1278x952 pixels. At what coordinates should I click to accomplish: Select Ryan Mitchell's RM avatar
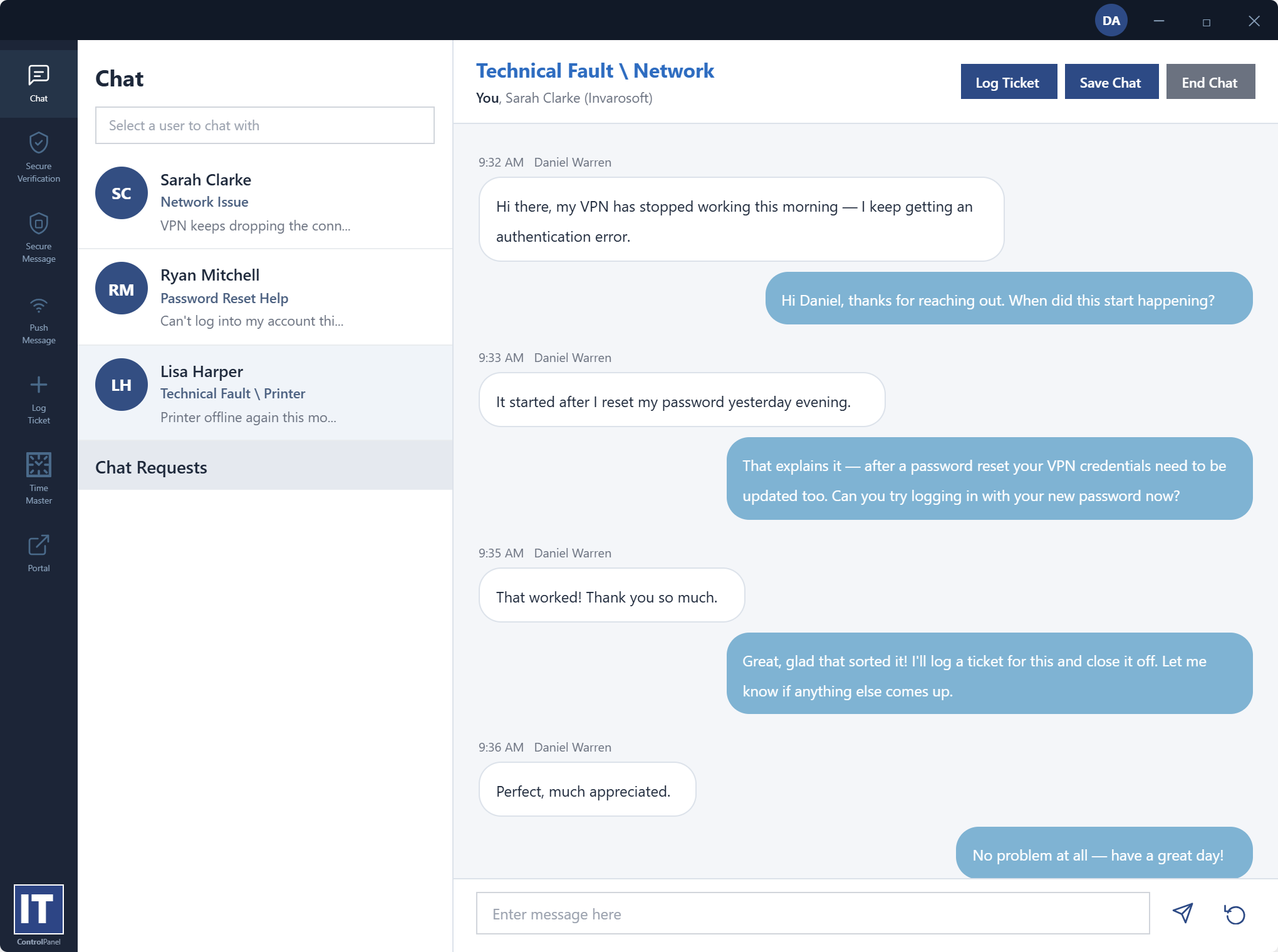[x=122, y=289]
